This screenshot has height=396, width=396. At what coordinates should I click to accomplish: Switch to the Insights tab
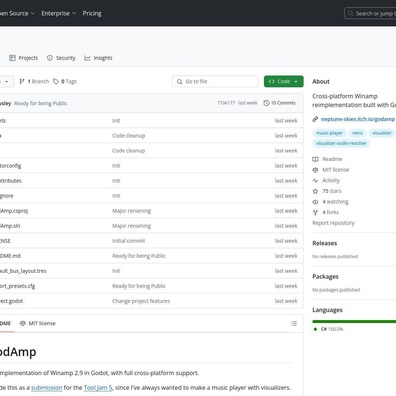click(98, 58)
